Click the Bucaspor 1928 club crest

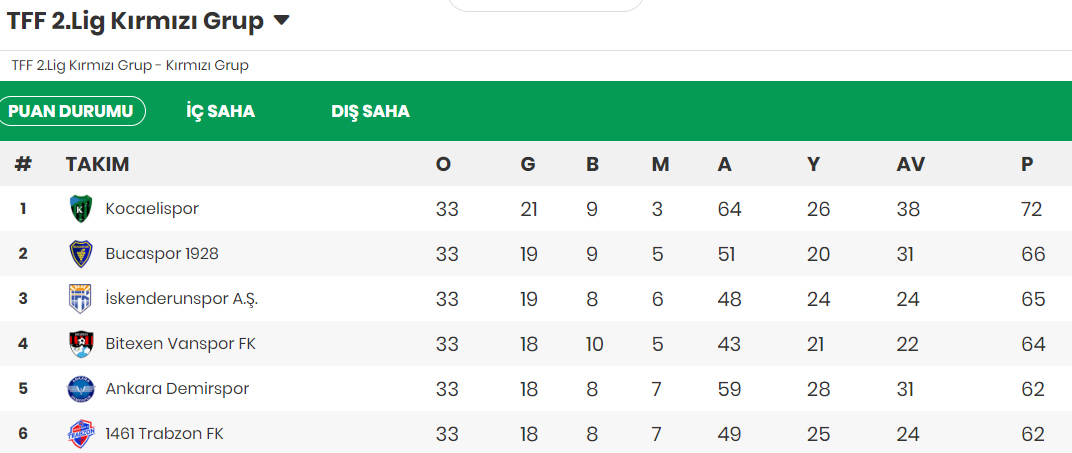click(x=80, y=254)
